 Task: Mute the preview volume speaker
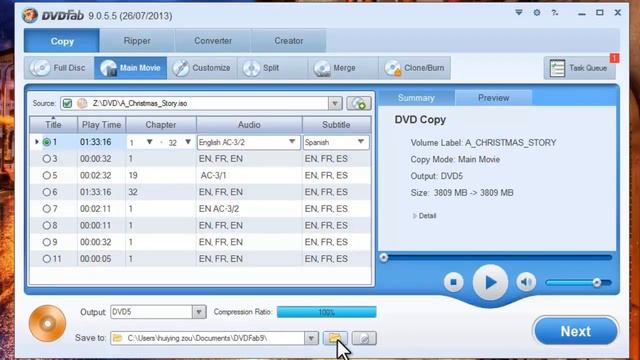coord(526,282)
